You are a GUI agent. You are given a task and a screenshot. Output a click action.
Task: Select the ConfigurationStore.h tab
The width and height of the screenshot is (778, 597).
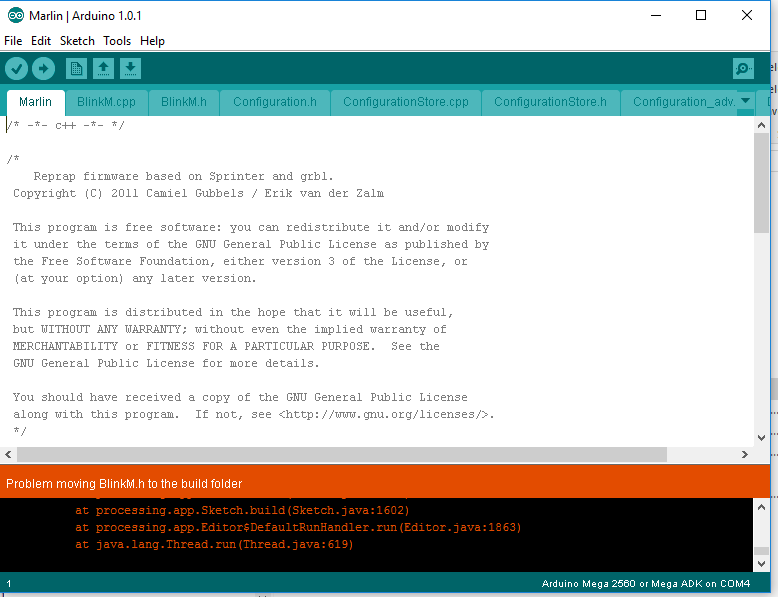pyautogui.click(x=550, y=102)
